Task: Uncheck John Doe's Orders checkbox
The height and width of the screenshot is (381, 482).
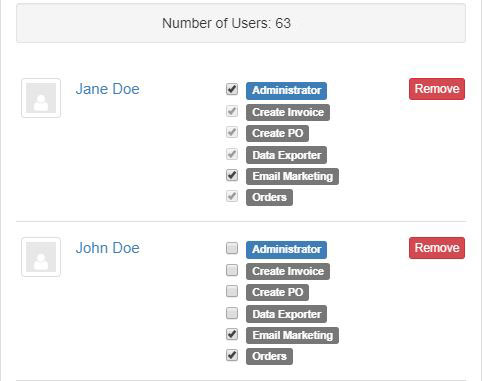Action: 232,355
